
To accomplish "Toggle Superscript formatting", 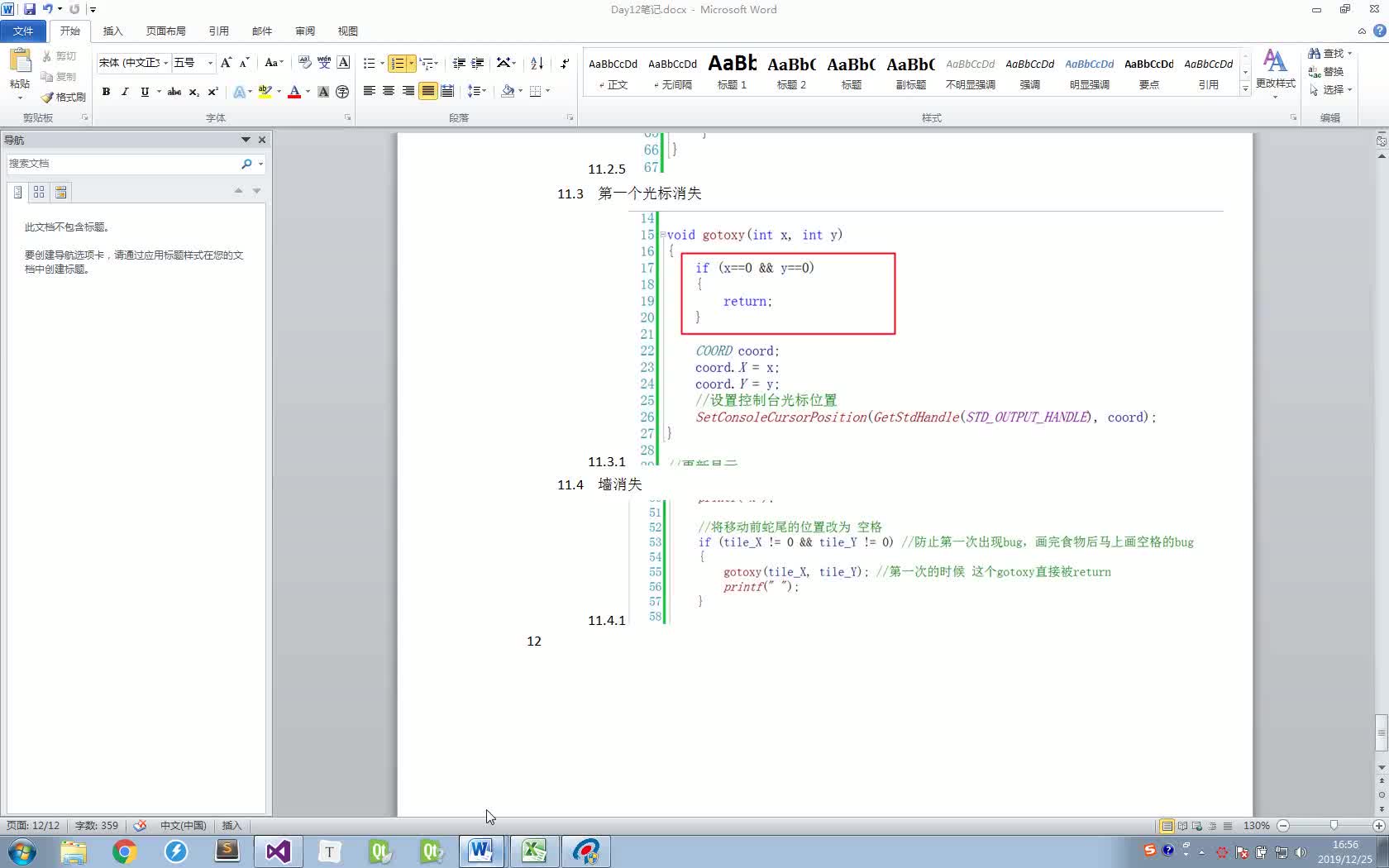I will pos(212,92).
